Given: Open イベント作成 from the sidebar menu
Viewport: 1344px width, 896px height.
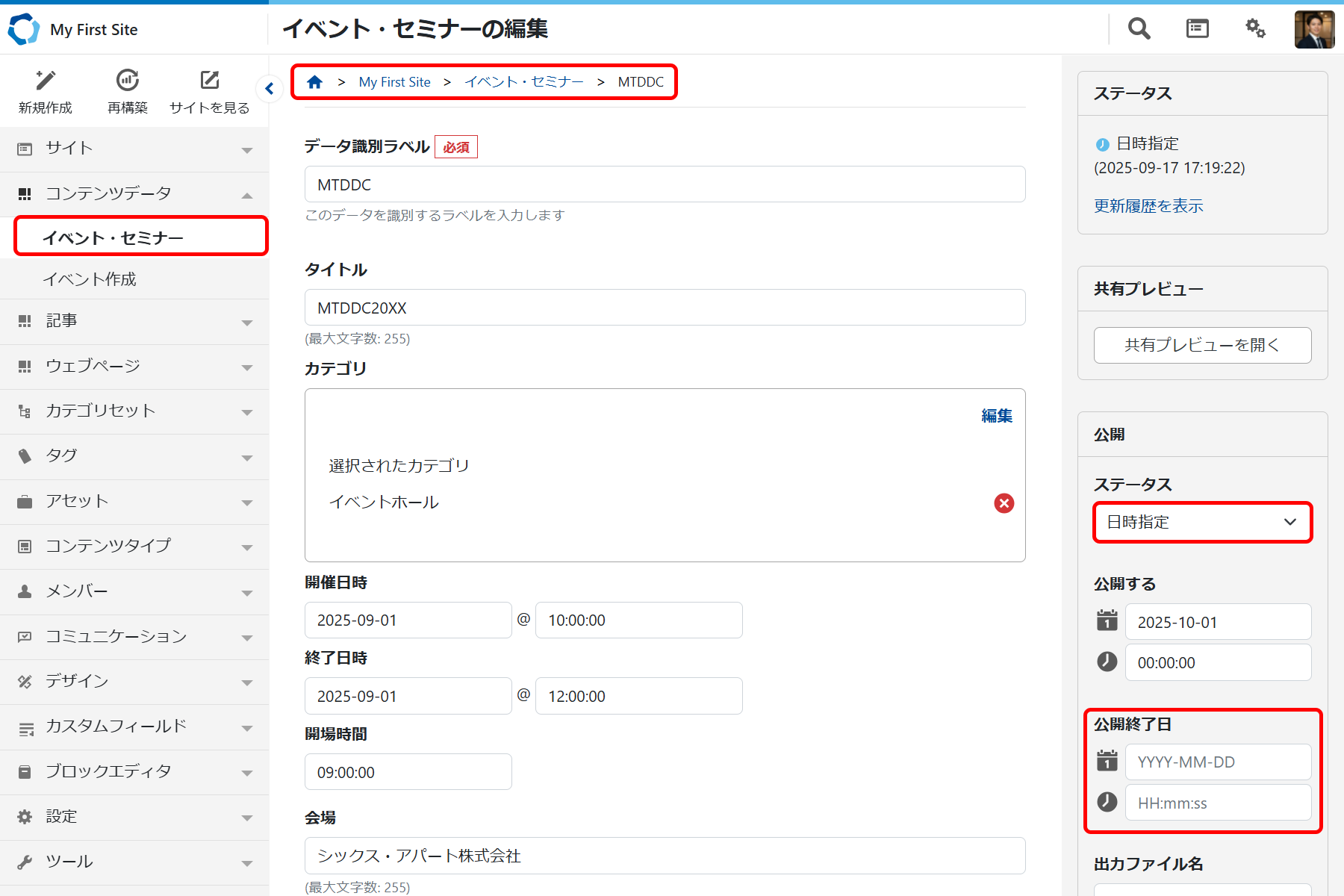Looking at the screenshot, I should (90, 279).
